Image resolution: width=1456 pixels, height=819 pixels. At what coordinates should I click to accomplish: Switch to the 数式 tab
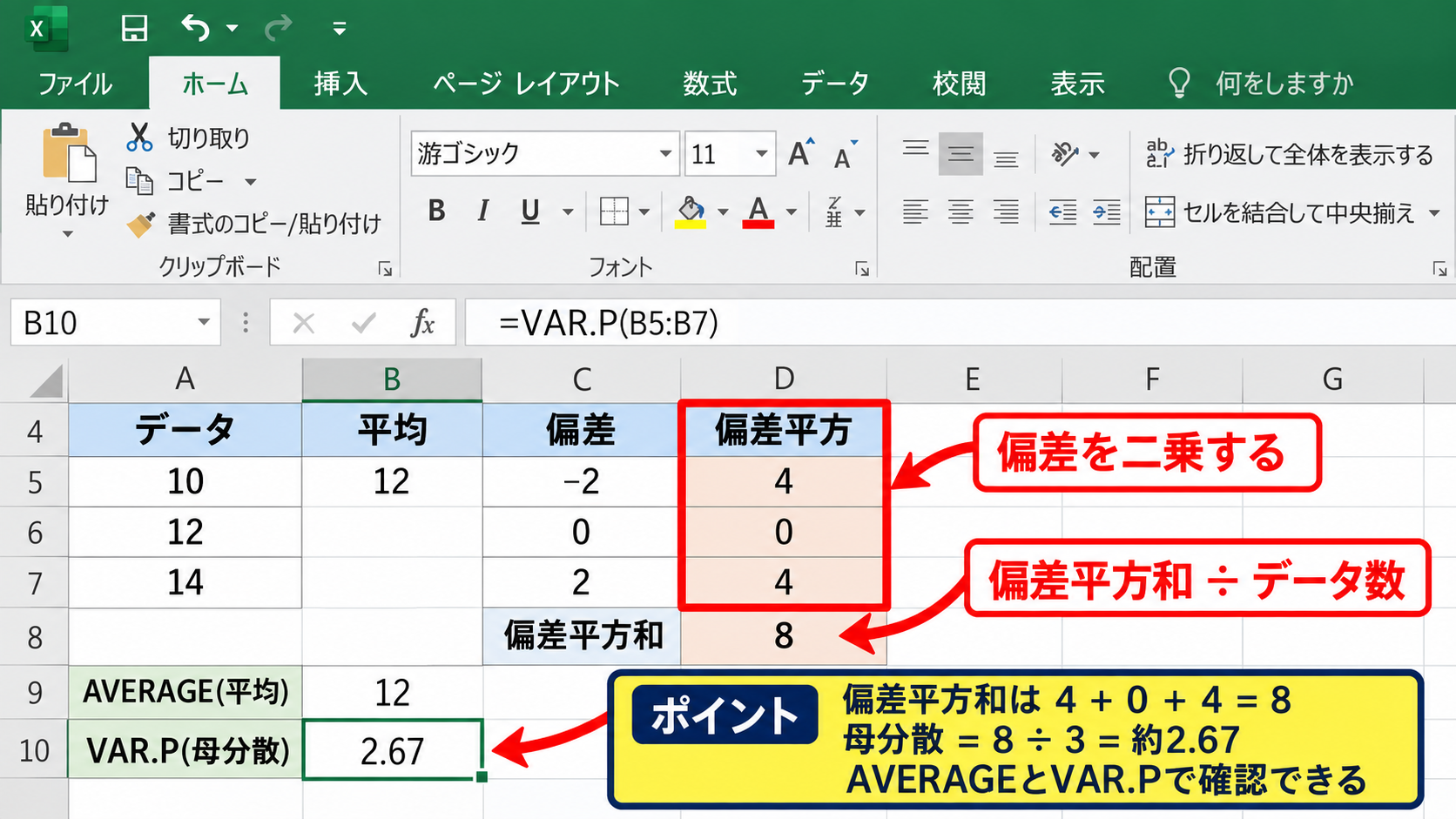point(710,84)
